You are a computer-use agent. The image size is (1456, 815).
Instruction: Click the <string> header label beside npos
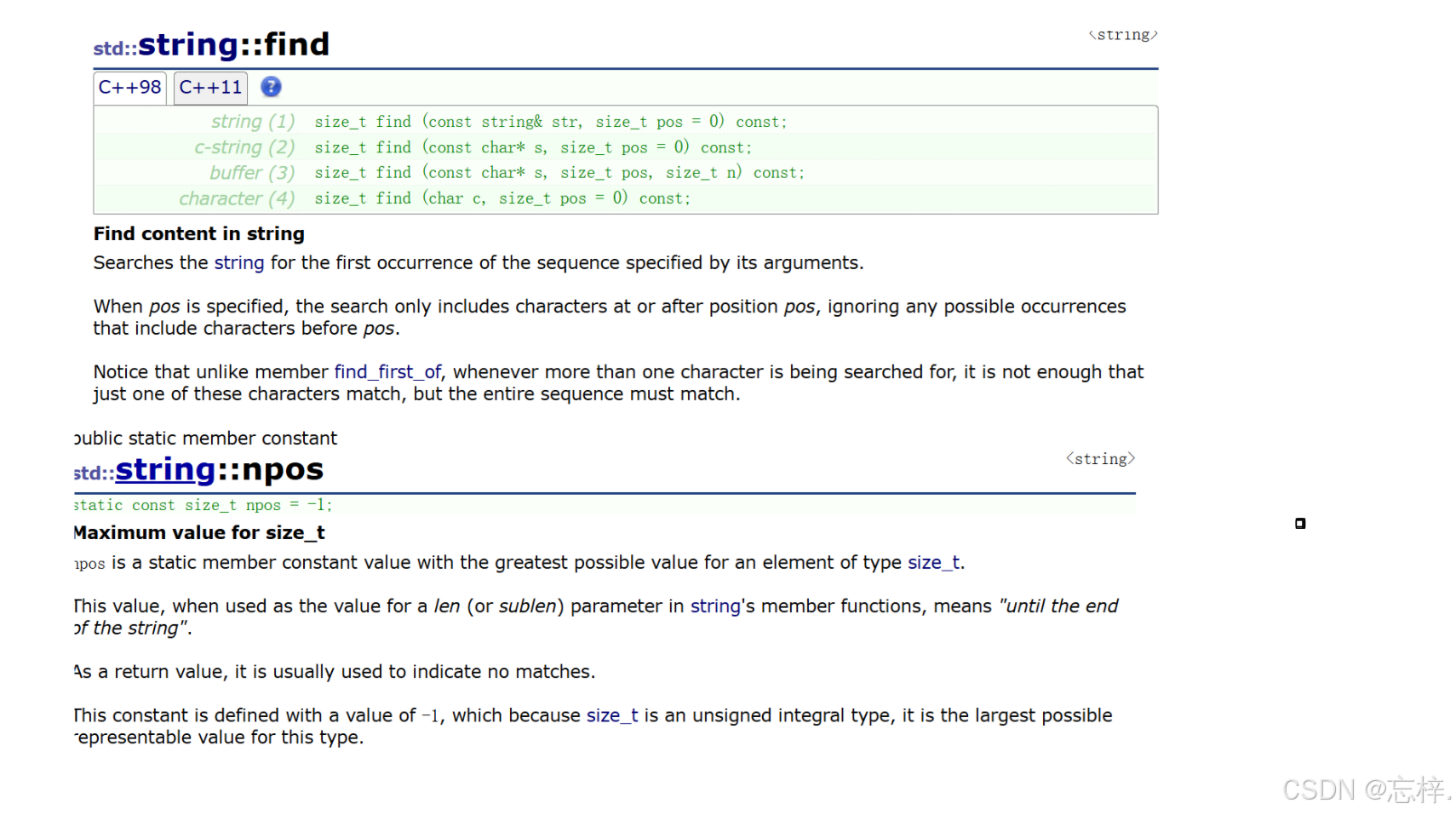click(1101, 459)
